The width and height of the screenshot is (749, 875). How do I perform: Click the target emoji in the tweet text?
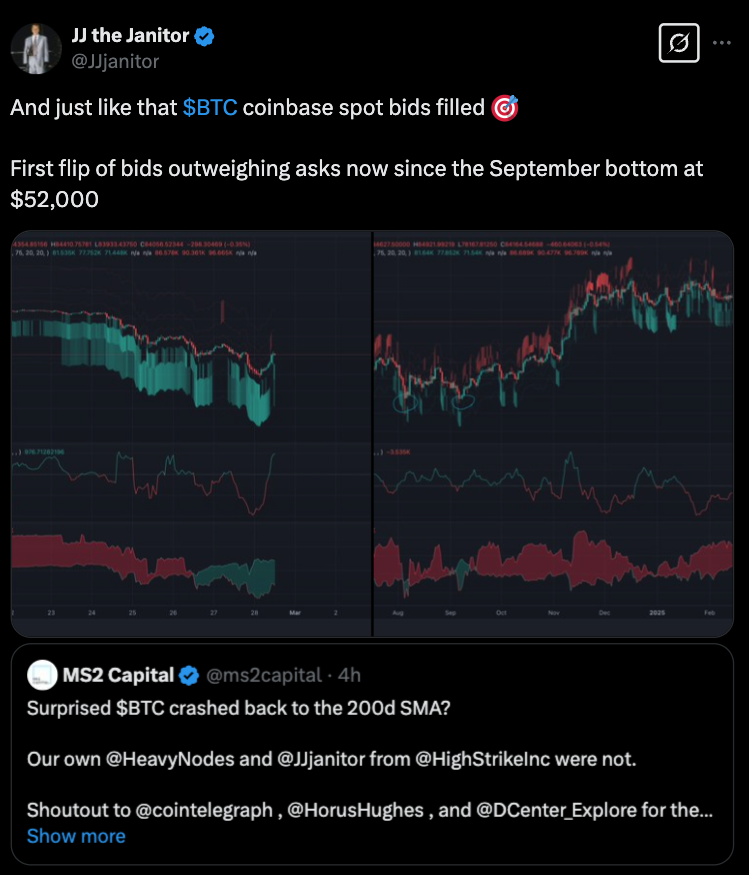(505, 106)
